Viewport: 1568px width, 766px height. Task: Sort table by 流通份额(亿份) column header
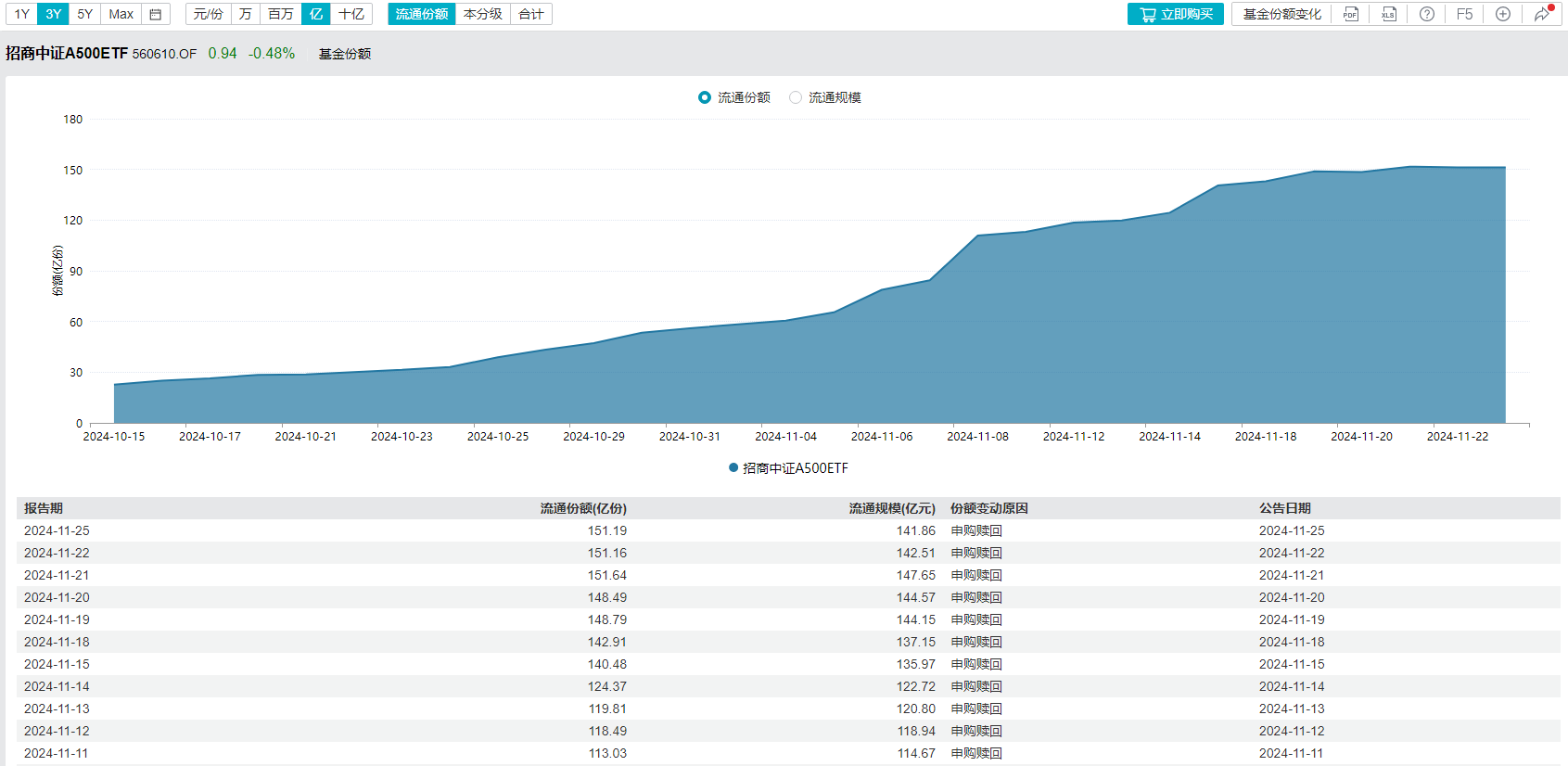click(x=583, y=508)
